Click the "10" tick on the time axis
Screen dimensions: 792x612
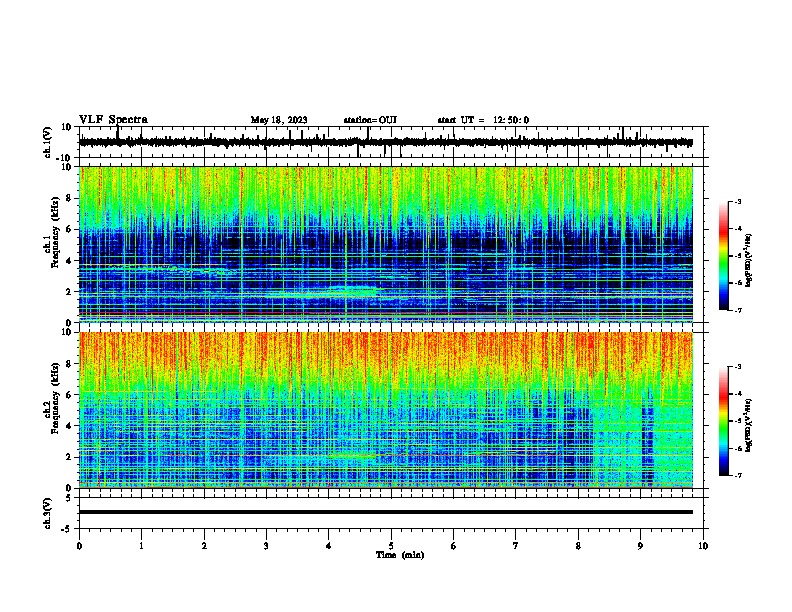point(703,546)
